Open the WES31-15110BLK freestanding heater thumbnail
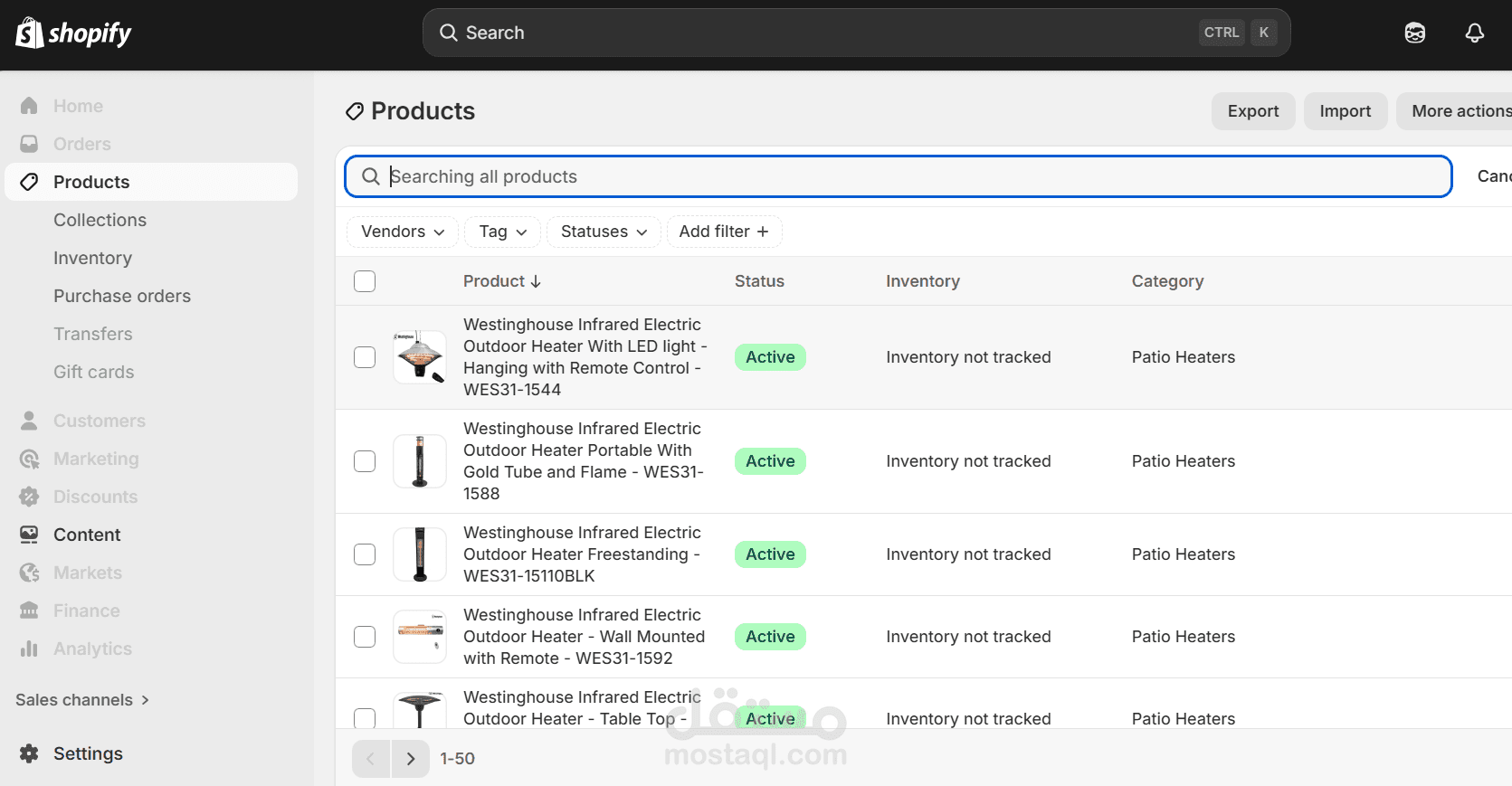Viewport: 1512px width, 786px height. [x=420, y=554]
